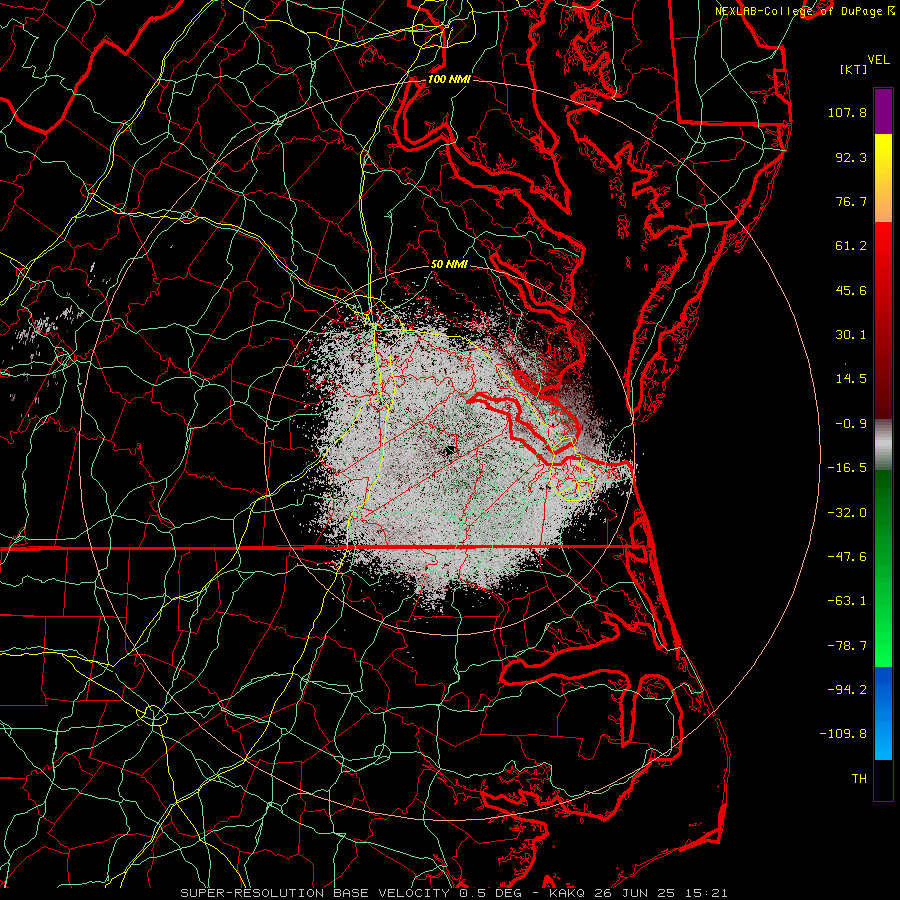
Task: Pick the red segment of color bar
Action: (x=883, y=320)
